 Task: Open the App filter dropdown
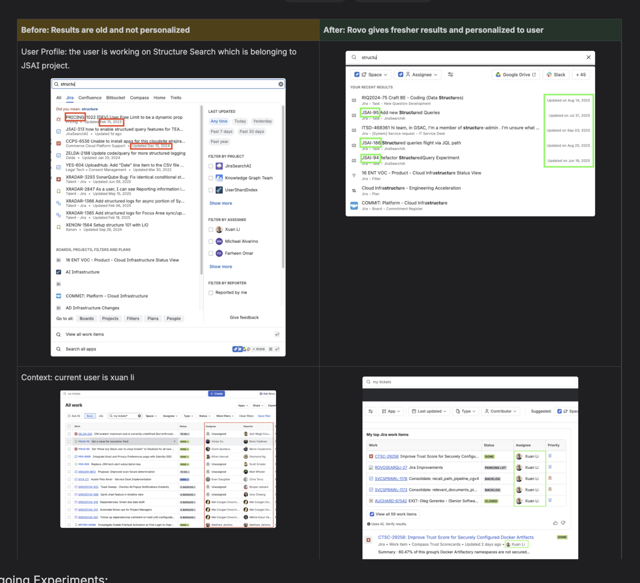391,412
